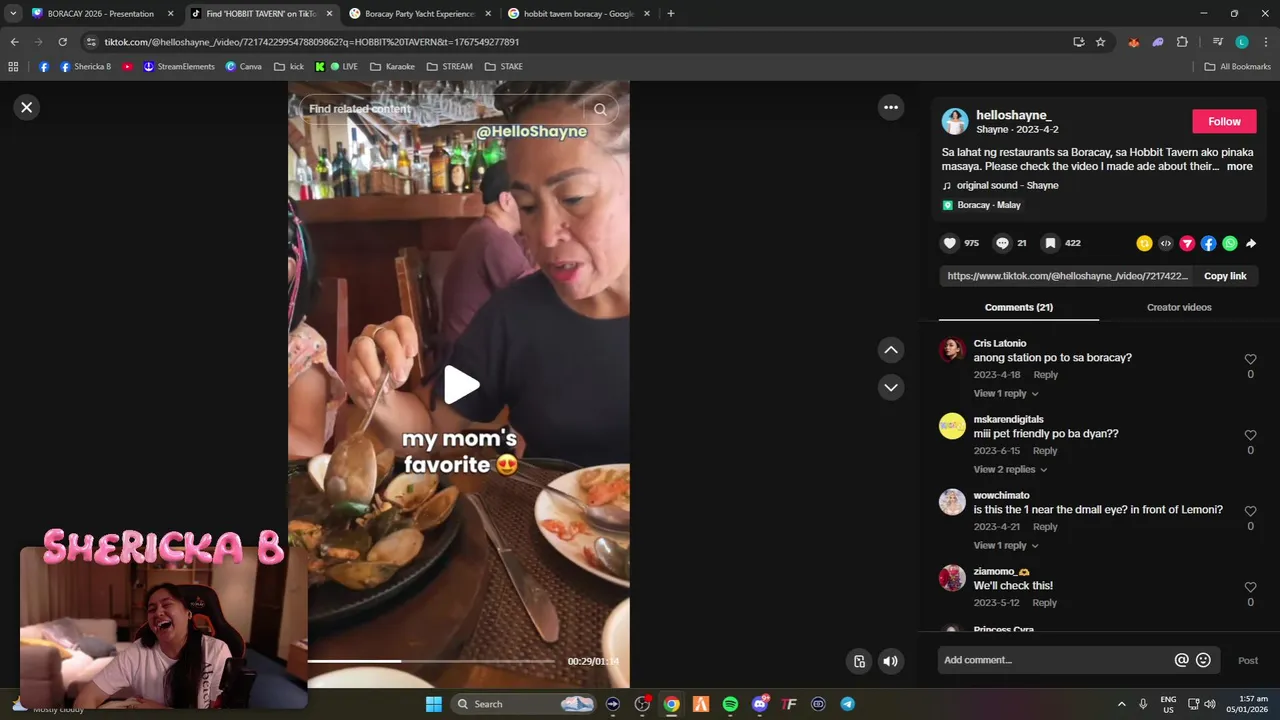The height and width of the screenshot is (720, 1280).
Task: Open Telegram from the taskbar
Action: point(847,704)
